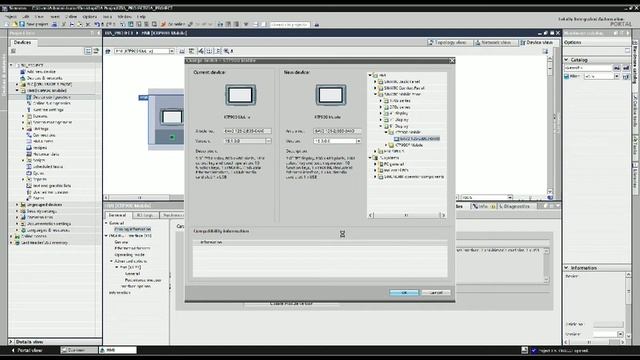Screen dimensions: 640x360
Task: Select the Diagnostics tab in inspector window
Action: [x=515, y=207]
